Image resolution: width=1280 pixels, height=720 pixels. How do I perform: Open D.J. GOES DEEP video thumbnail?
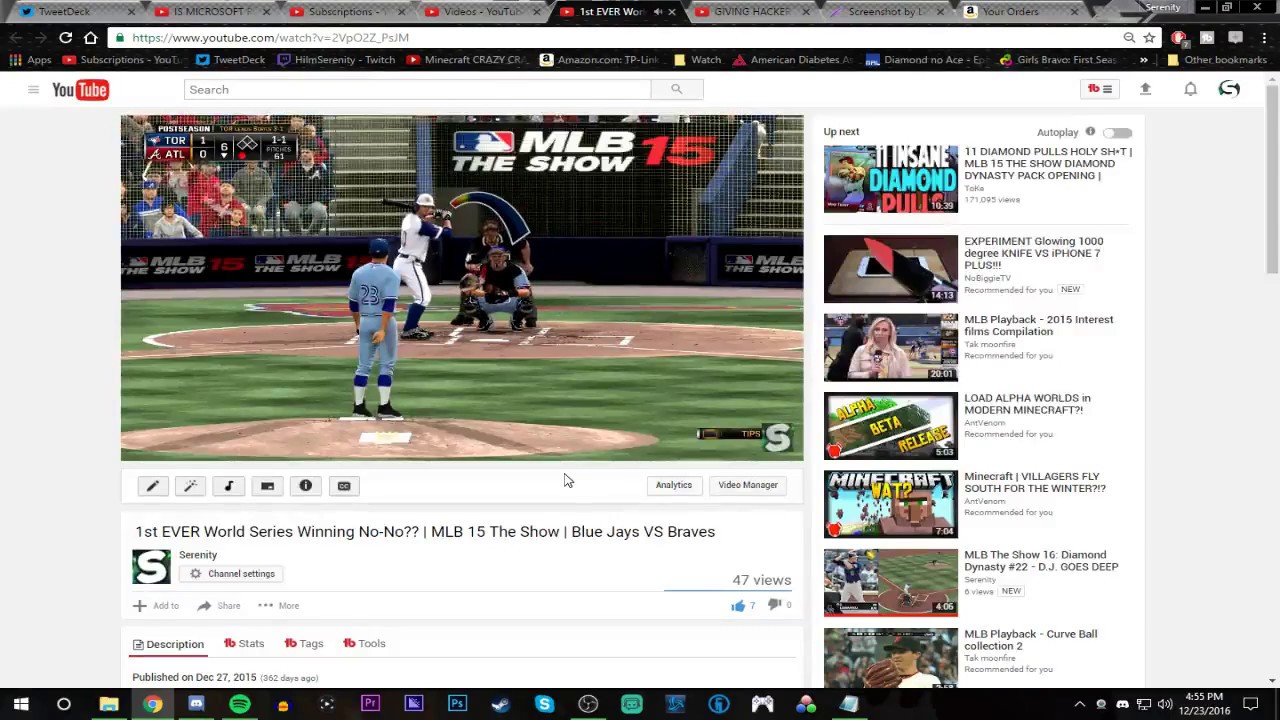891,583
